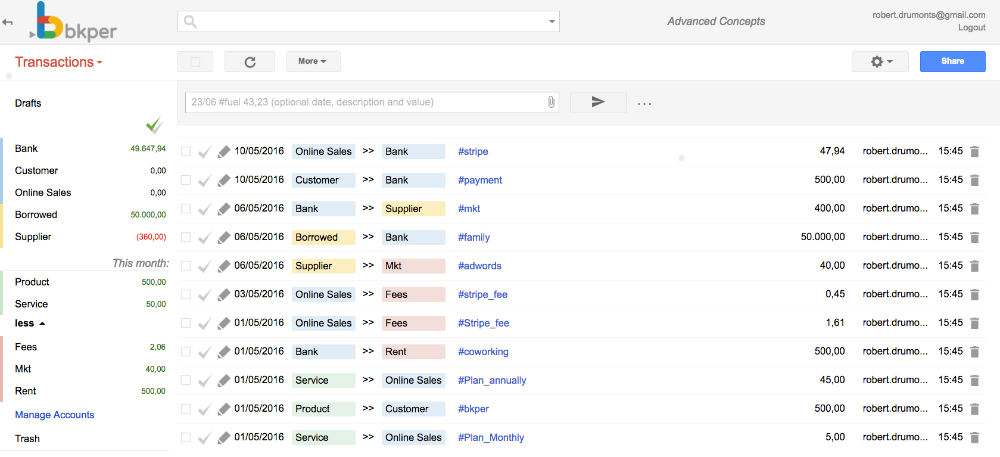Edit the #stripe transaction with the pencil icon
The width and height of the screenshot is (1000, 457).
pyautogui.click(x=223, y=152)
